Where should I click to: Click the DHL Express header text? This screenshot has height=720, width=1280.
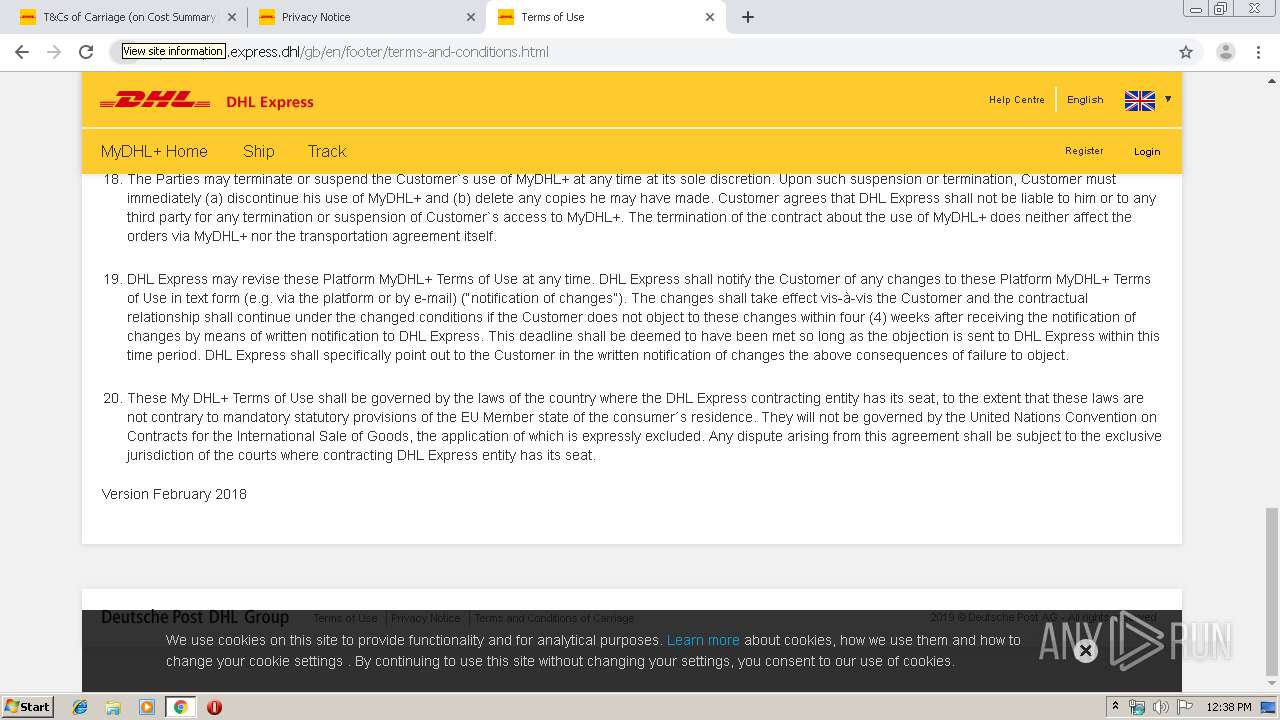click(x=270, y=102)
